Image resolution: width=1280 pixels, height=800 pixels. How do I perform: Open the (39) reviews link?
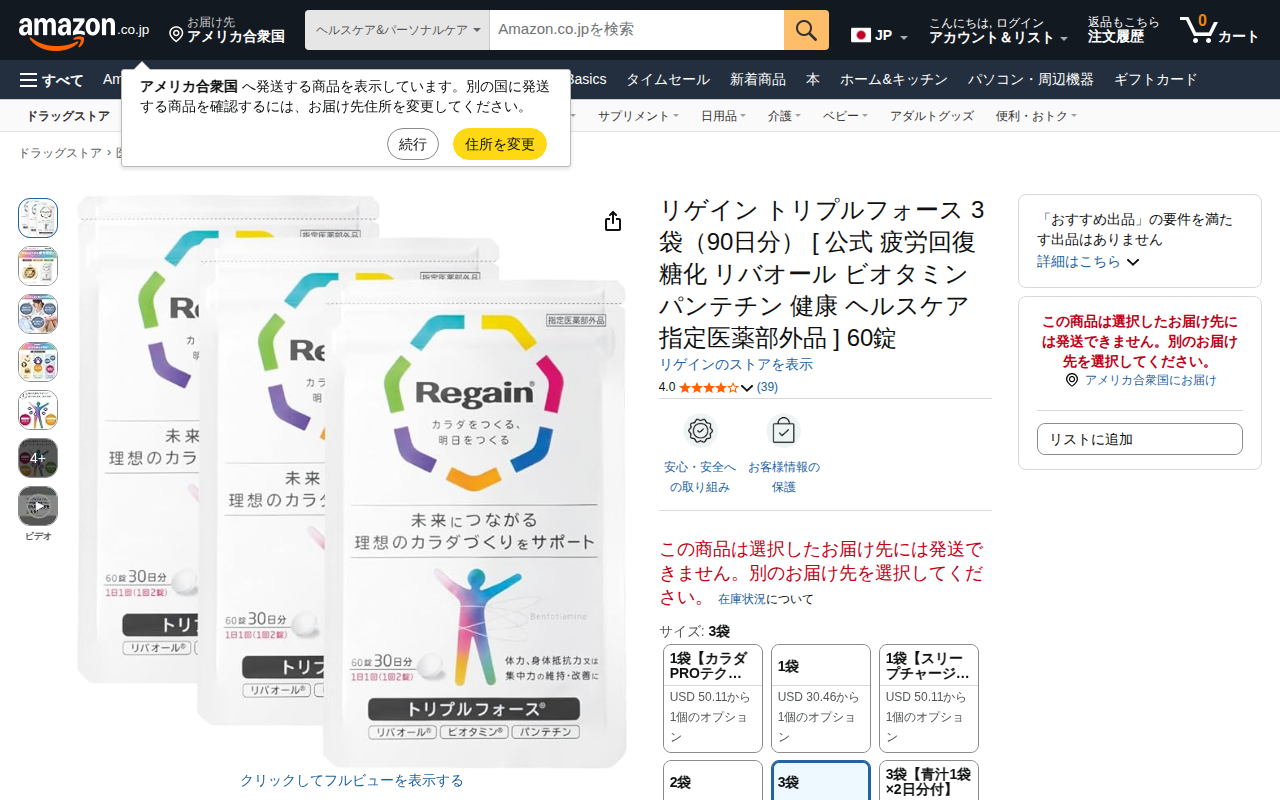click(x=767, y=387)
